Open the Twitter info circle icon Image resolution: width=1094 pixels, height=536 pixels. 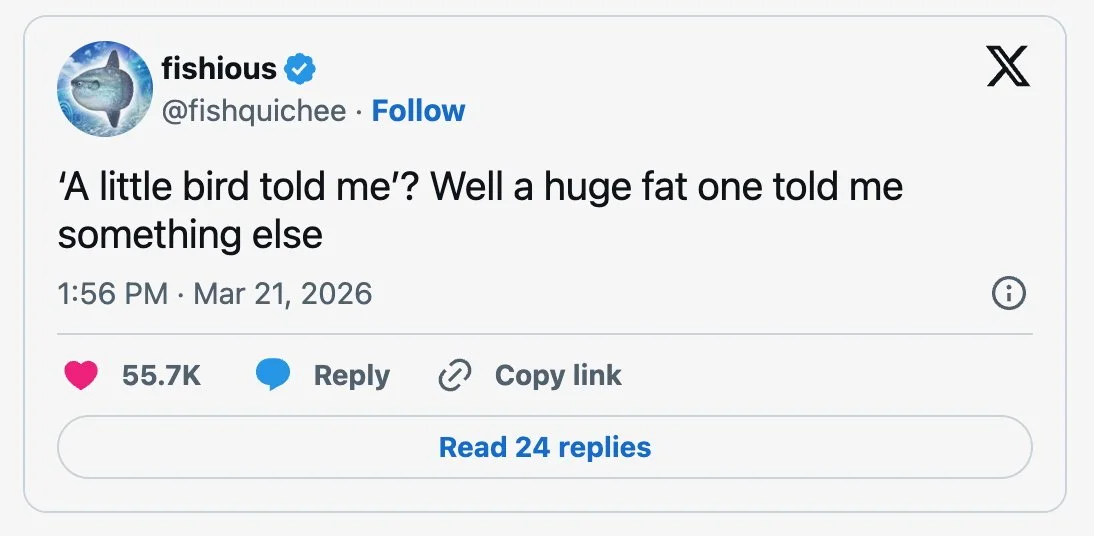tap(1007, 293)
